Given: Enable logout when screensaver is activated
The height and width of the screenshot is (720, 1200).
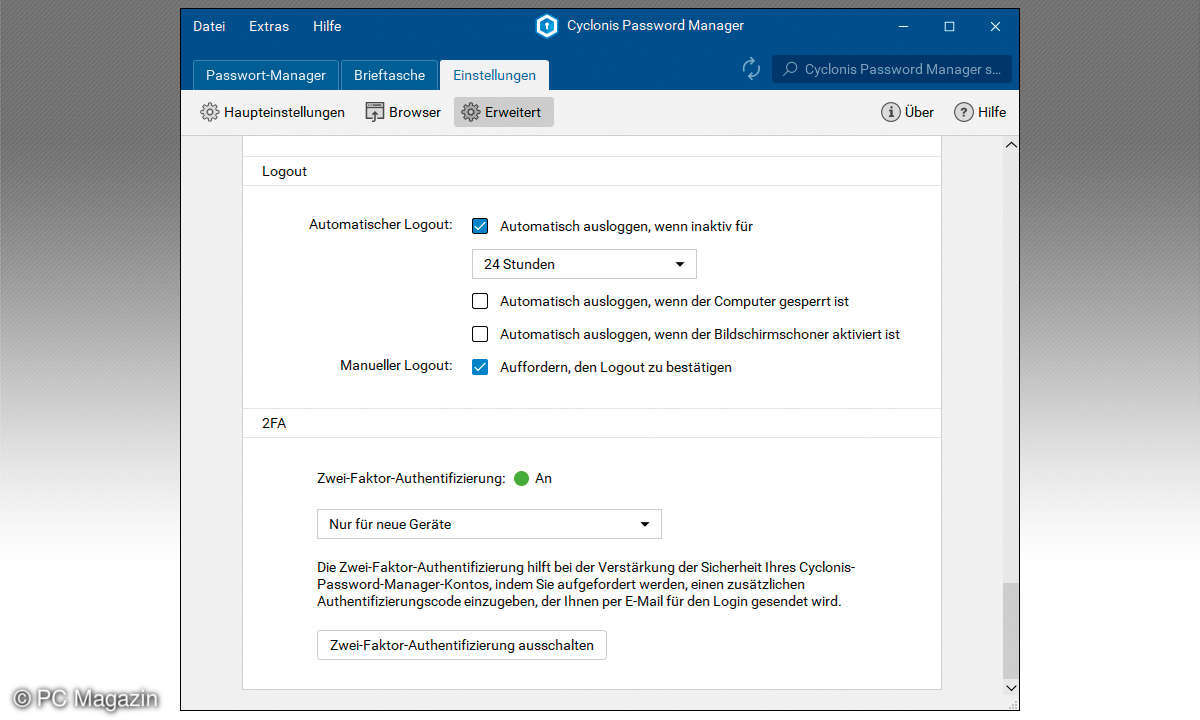Looking at the screenshot, I should (x=480, y=334).
